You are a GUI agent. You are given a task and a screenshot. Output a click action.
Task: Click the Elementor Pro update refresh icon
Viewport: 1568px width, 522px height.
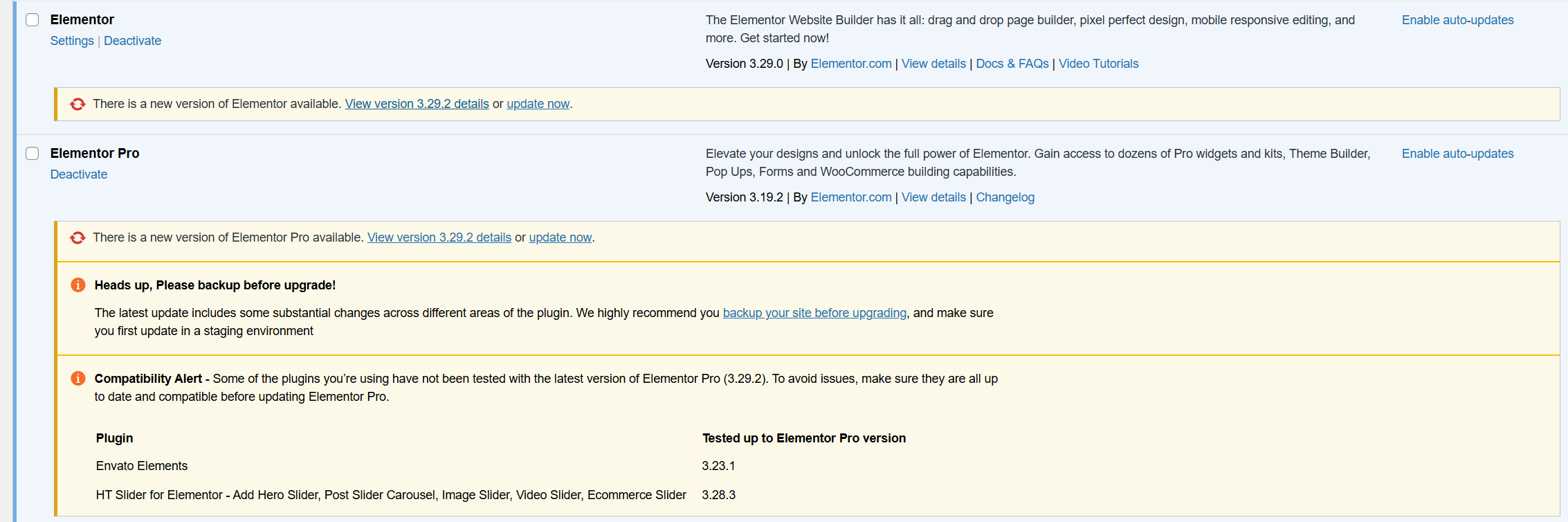tap(78, 237)
